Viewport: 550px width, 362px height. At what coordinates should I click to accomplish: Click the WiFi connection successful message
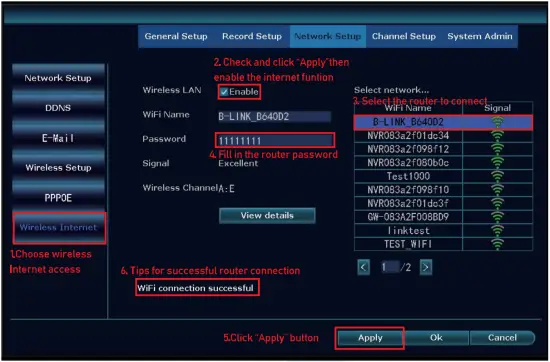tap(195, 288)
